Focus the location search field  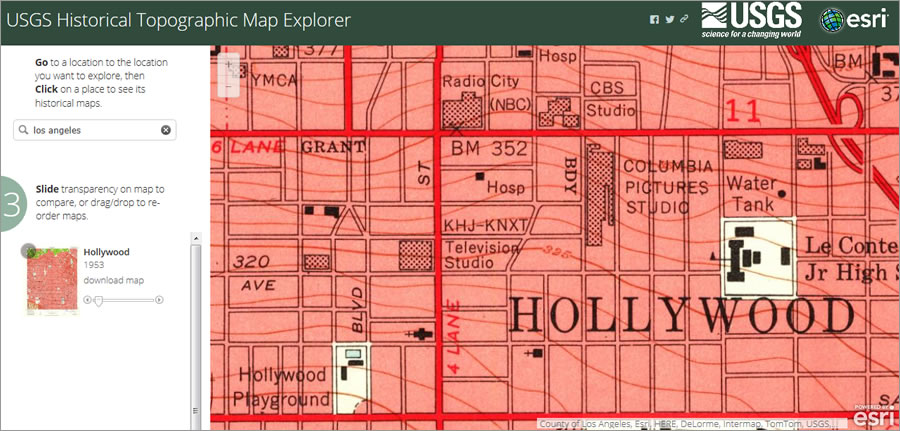95,130
